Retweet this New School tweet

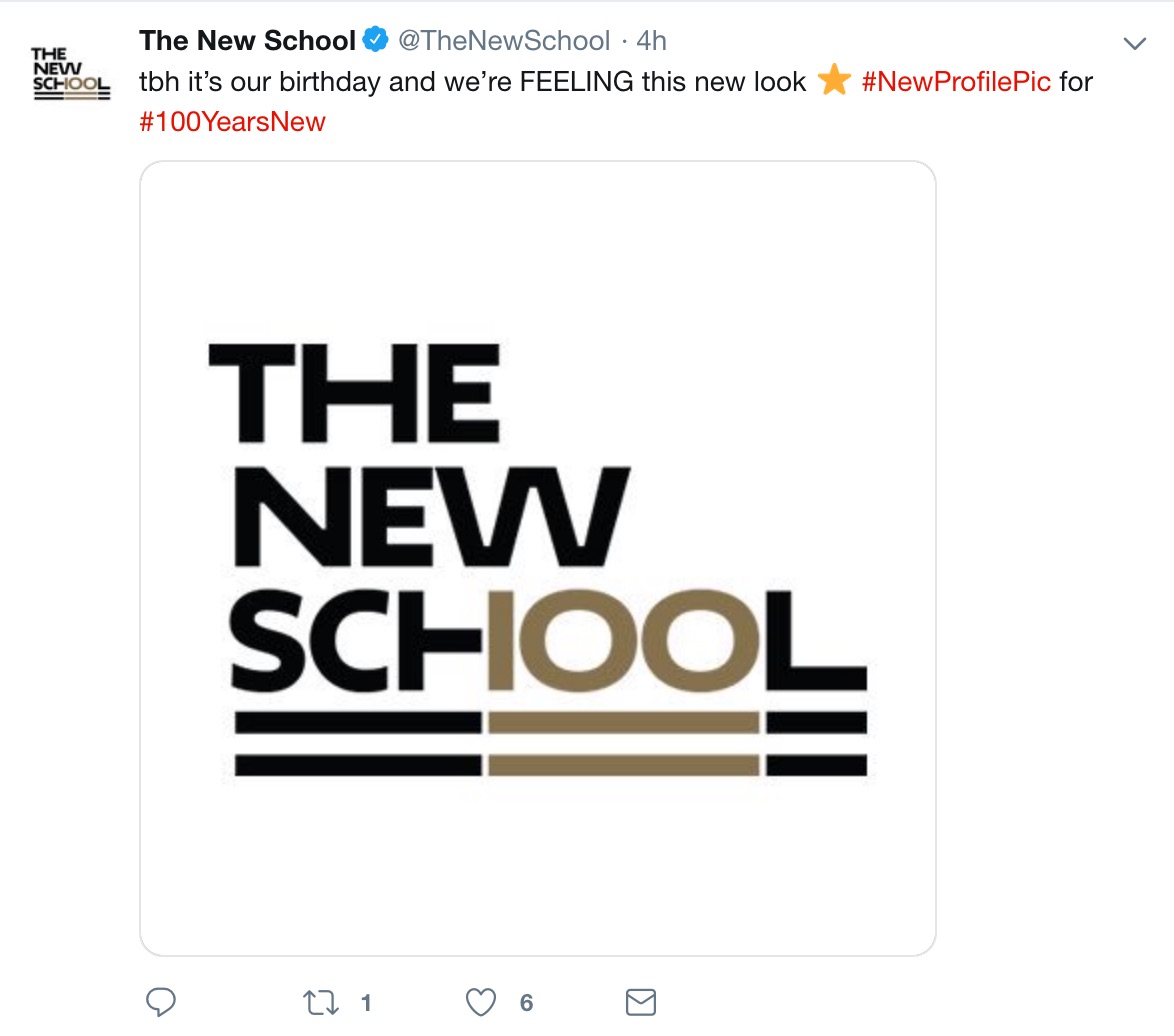click(322, 1002)
